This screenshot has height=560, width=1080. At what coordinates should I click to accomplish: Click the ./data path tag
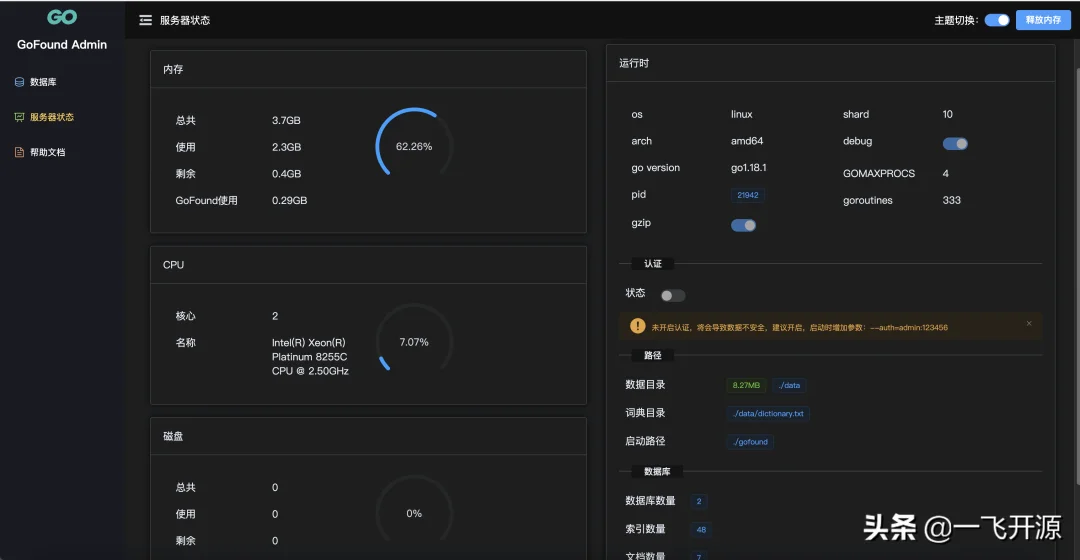[x=789, y=385]
